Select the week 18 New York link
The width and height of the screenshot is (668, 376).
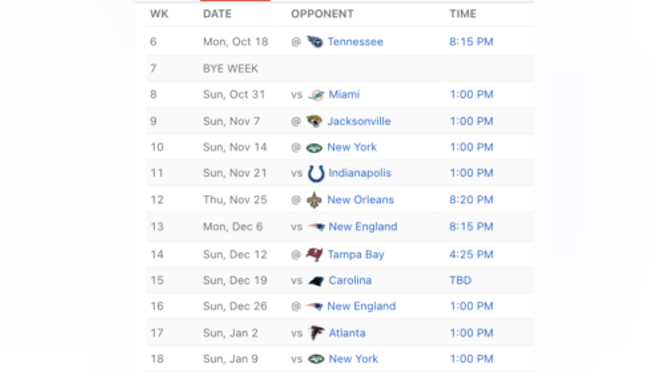pyautogui.click(x=353, y=359)
